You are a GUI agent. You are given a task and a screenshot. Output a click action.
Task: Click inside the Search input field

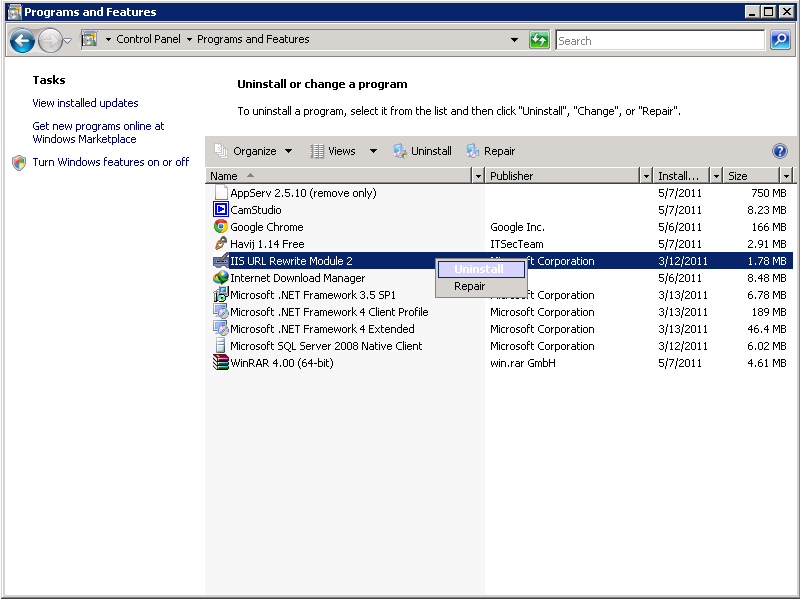pos(658,41)
